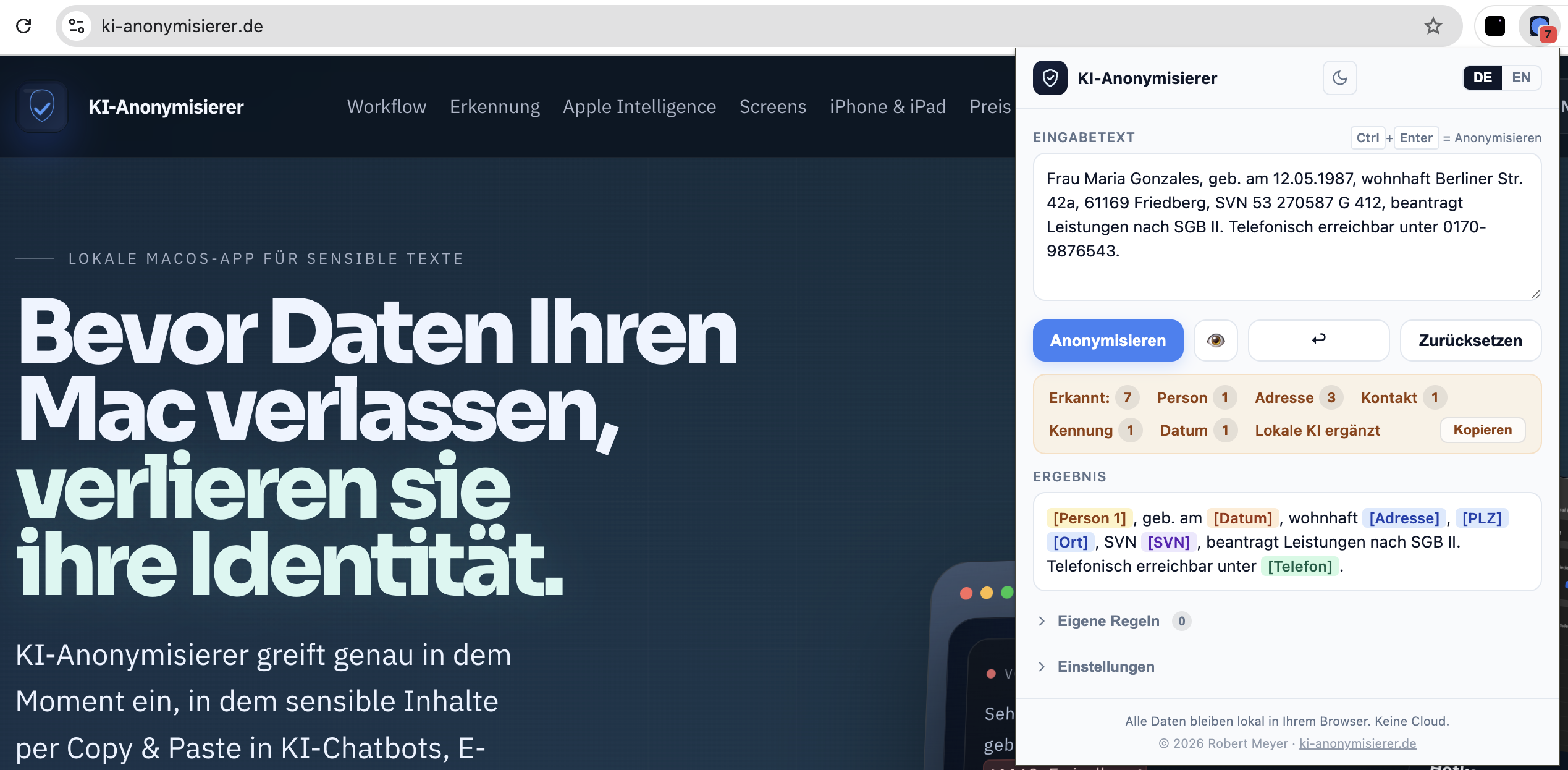The width and height of the screenshot is (1568, 770).
Task: Click the website shield logo icon
Action: [42, 106]
